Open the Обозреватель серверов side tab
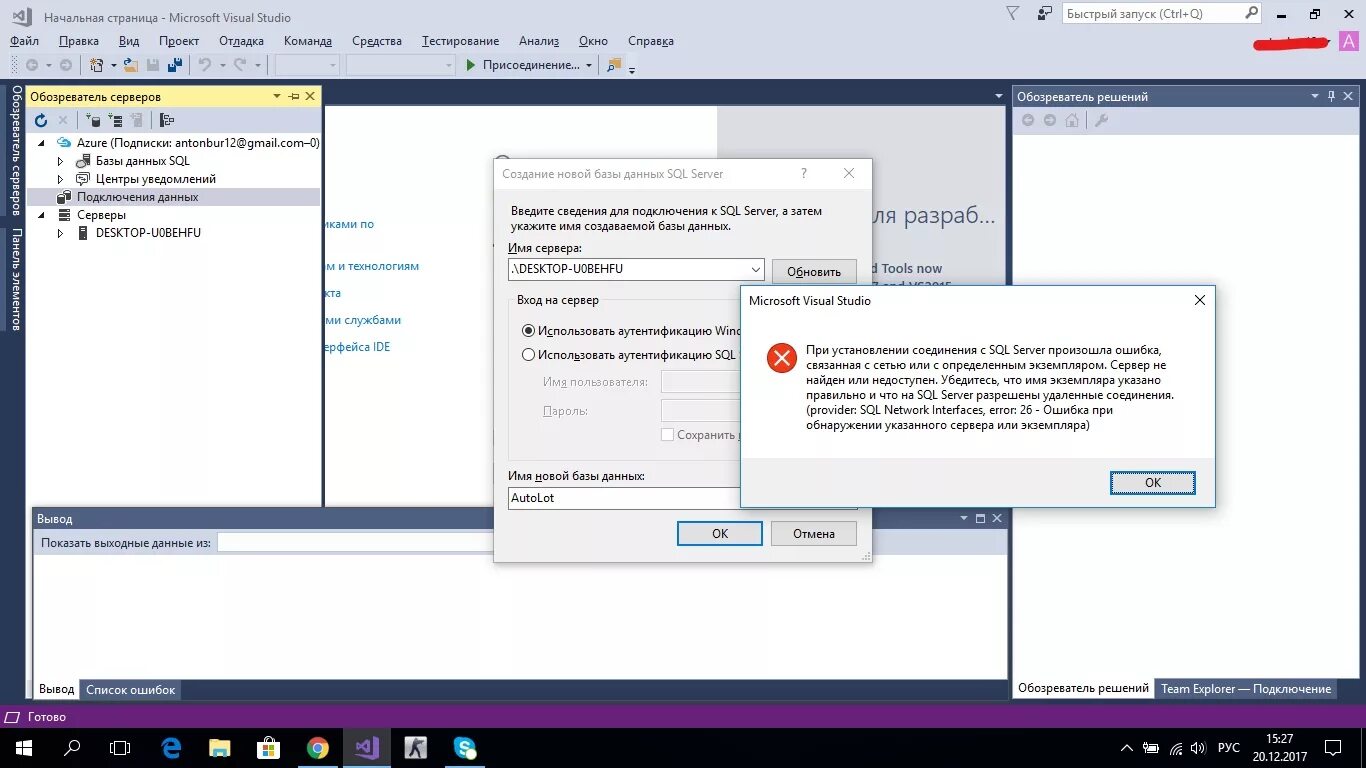This screenshot has width=1366, height=768. (x=16, y=150)
